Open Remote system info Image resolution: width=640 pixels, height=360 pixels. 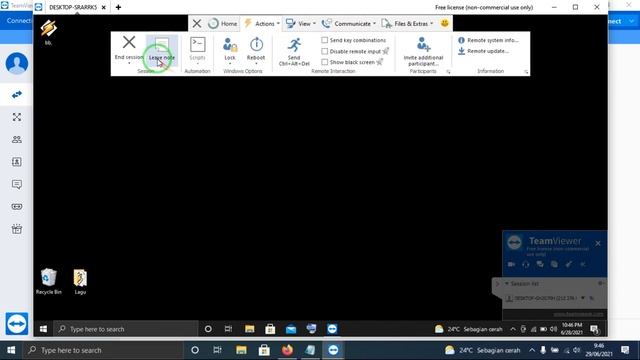click(488, 40)
